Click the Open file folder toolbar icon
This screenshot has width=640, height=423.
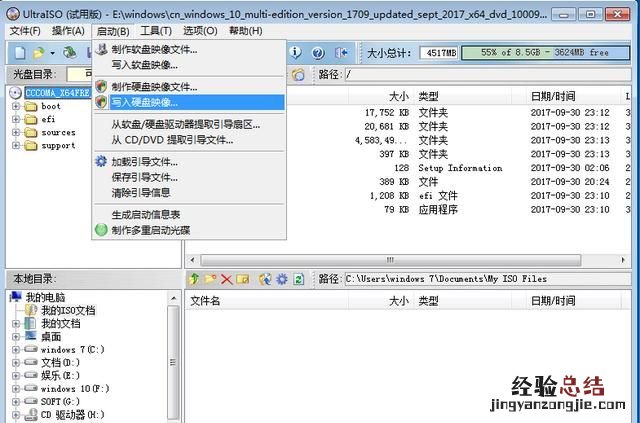[x=38, y=53]
